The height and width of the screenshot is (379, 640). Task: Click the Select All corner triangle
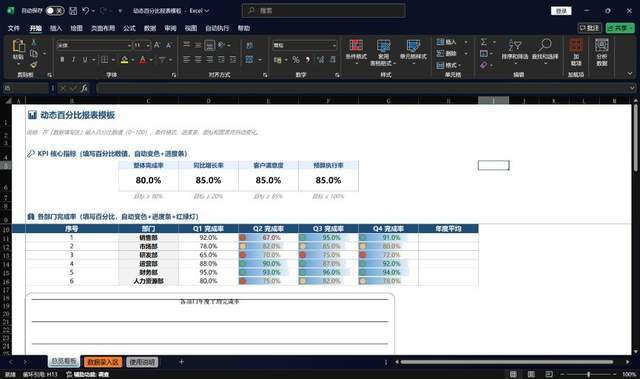pyautogui.click(x=8, y=100)
